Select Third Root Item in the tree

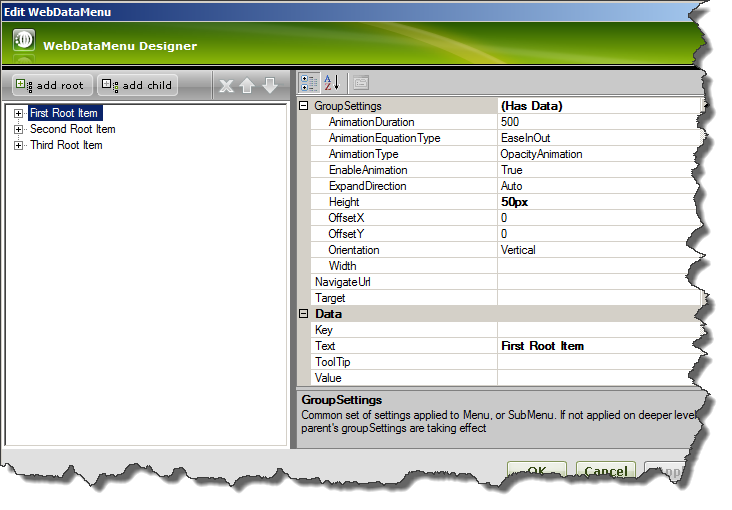click(x=66, y=146)
